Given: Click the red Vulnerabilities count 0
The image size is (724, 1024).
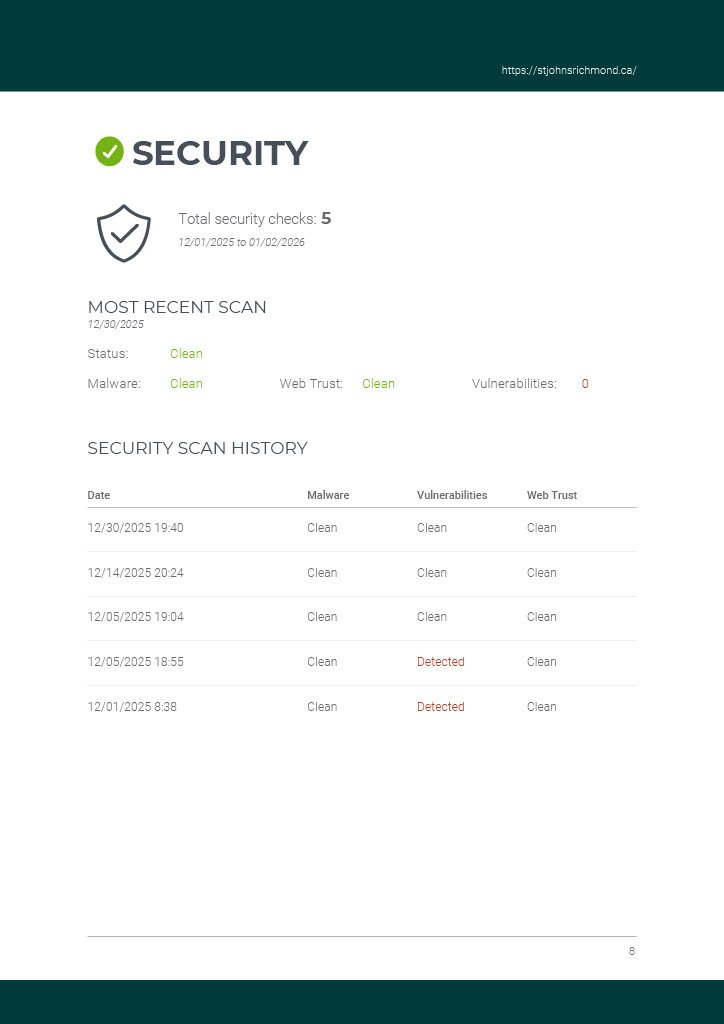Looking at the screenshot, I should tap(585, 384).
